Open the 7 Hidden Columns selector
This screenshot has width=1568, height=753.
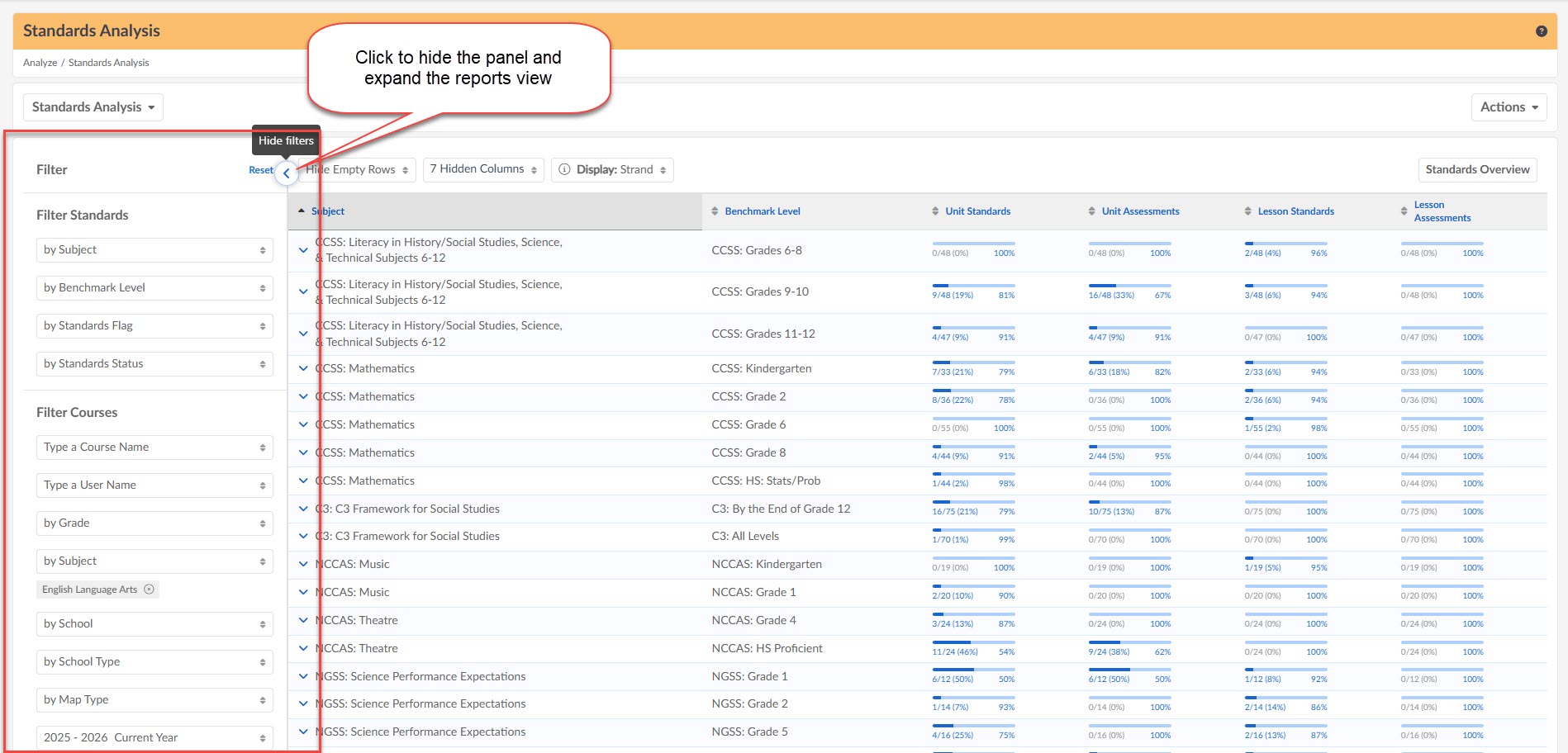(x=483, y=169)
